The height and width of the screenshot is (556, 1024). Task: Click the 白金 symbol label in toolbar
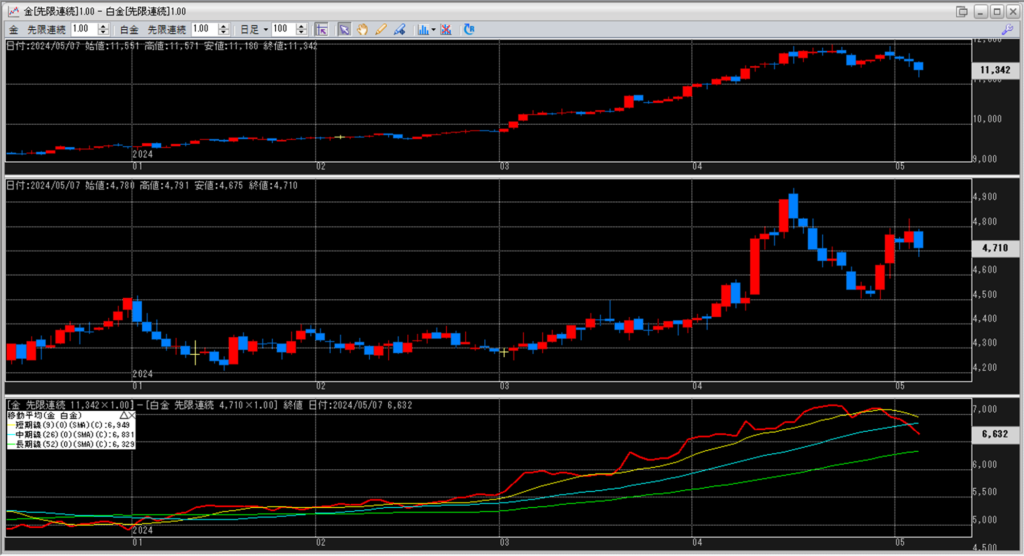click(129, 30)
